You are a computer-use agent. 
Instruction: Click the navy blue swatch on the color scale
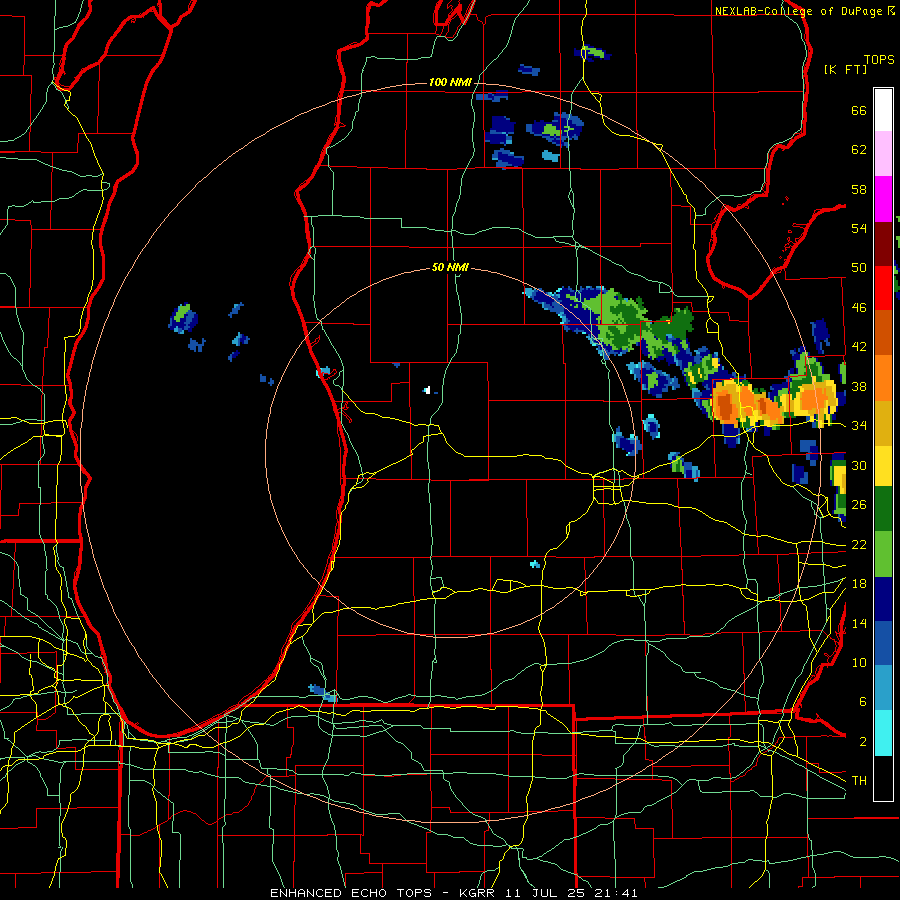[x=883, y=599]
